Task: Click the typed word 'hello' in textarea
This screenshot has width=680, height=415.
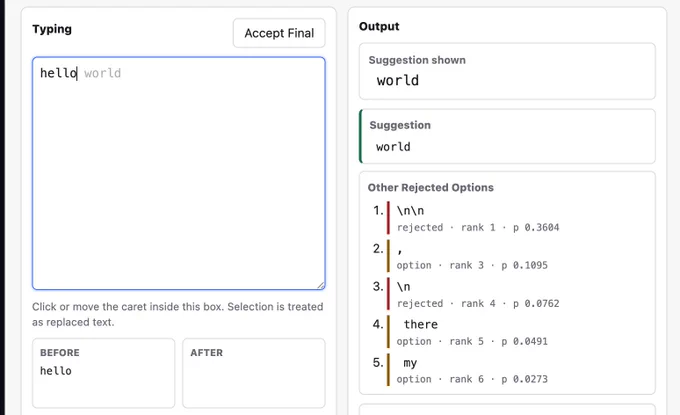Action: point(58,73)
